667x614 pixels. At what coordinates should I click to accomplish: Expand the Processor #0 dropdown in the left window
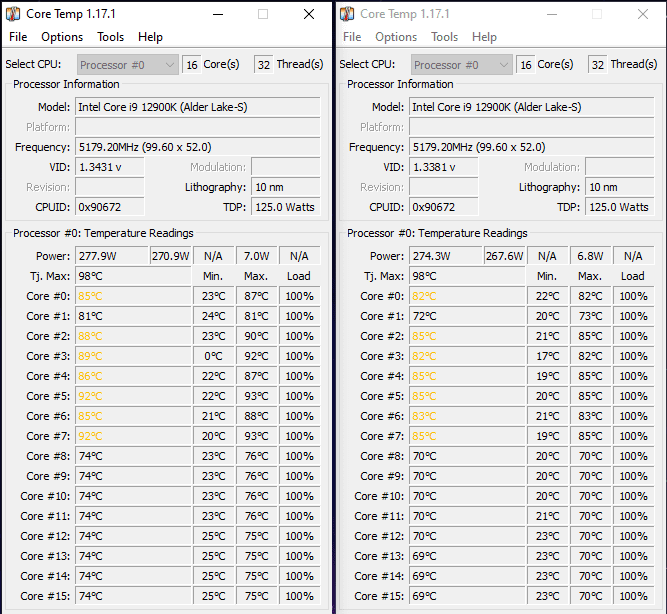coord(127,64)
